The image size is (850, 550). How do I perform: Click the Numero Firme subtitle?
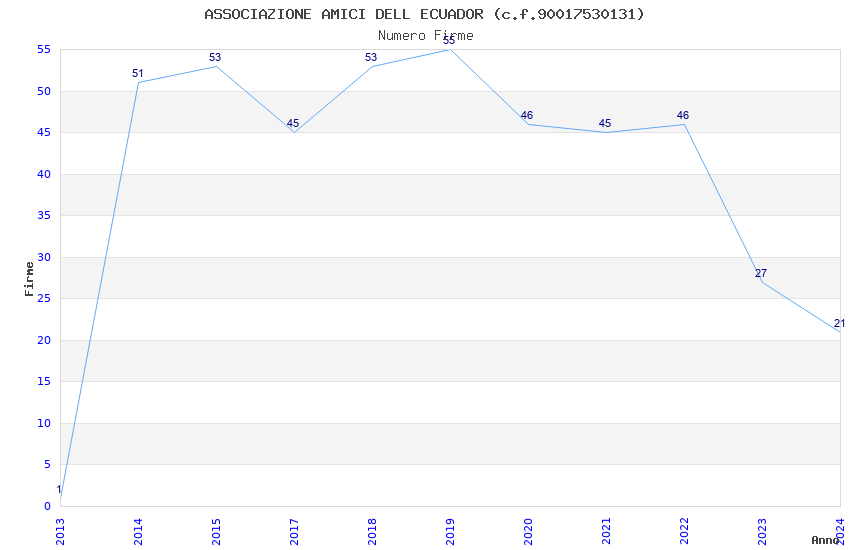[x=426, y=36]
